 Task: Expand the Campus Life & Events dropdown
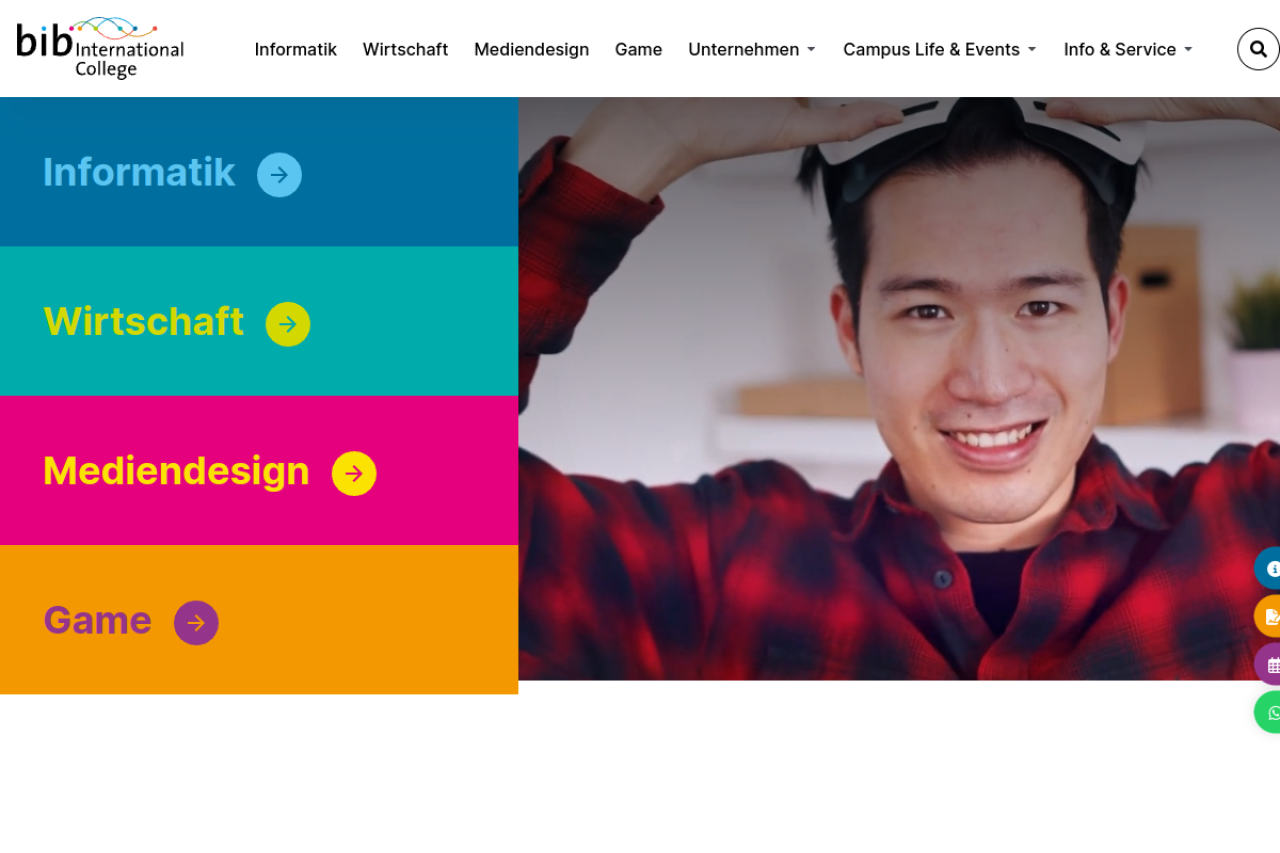coord(940,49)
